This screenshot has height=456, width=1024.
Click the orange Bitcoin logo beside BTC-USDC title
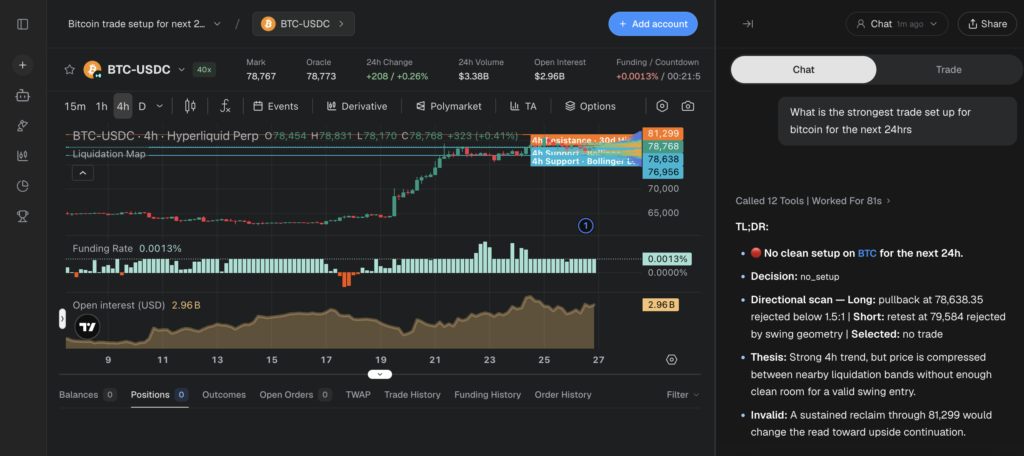click(x=93, y=69)
